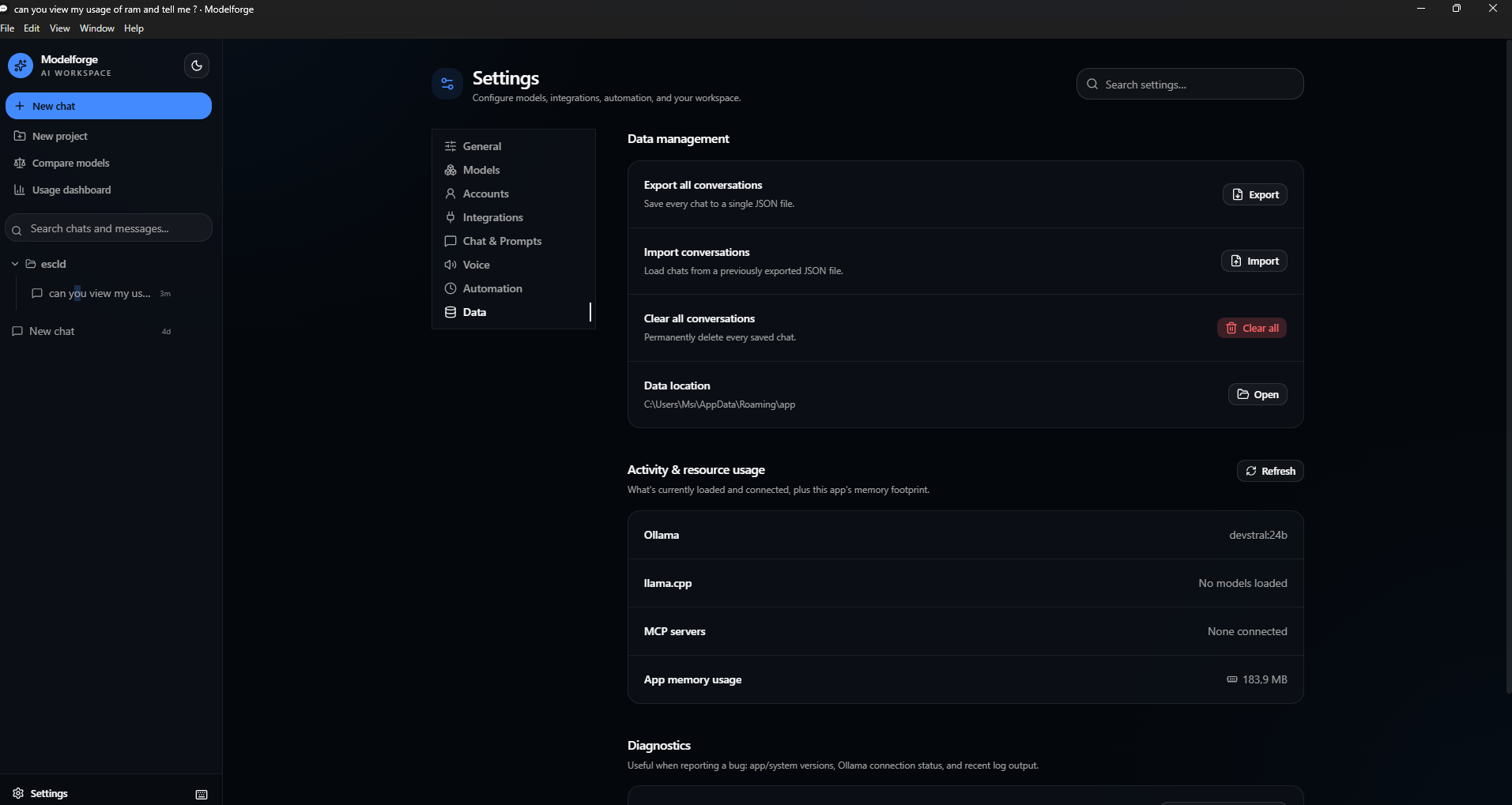1512x805 pixels.
Task: Switch to Integrations settings tab
Action: pyautogui.click(x=513, y=217)
